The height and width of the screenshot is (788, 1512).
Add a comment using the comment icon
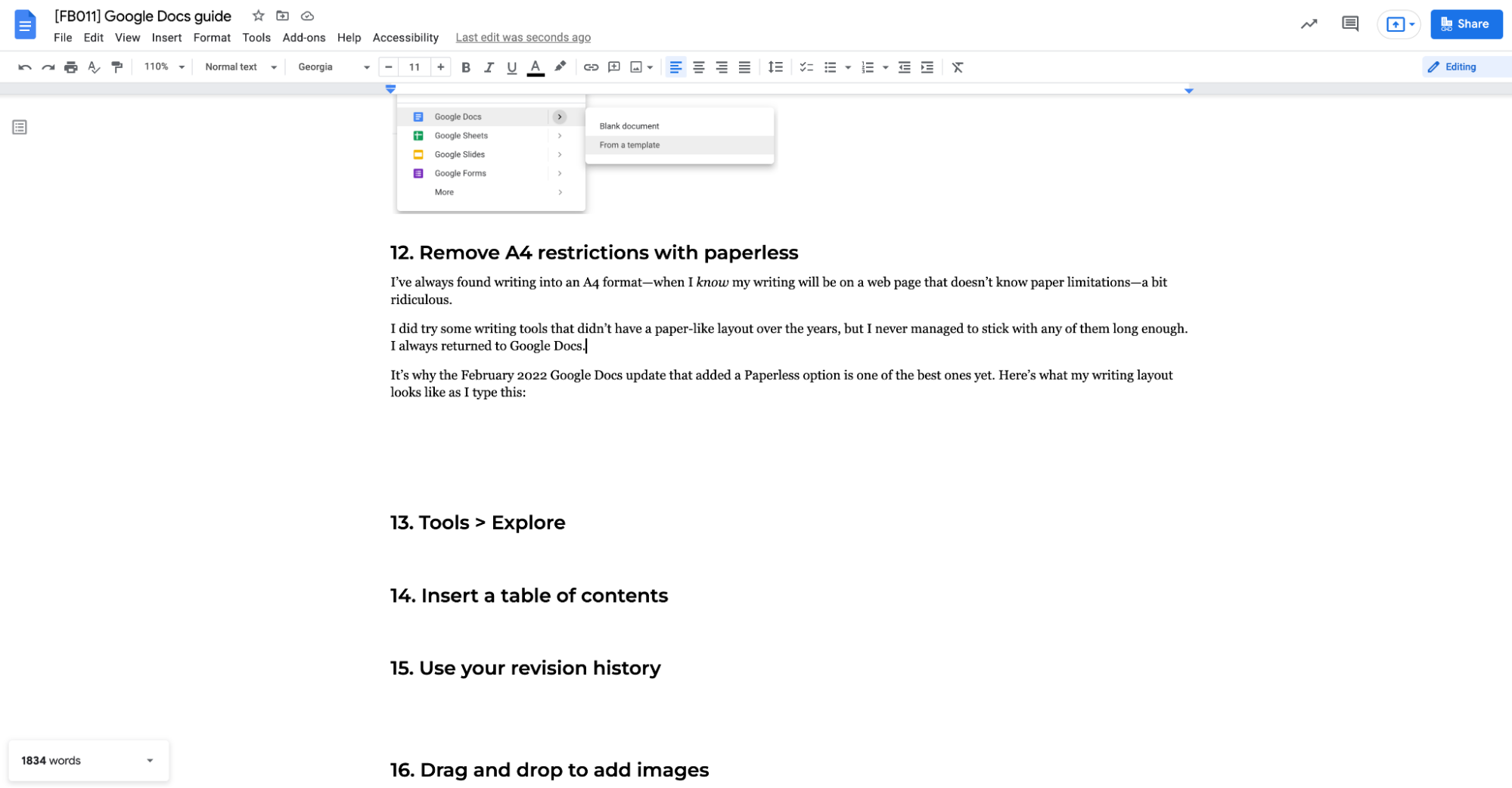pyautogui.click(x=614, y=67)
